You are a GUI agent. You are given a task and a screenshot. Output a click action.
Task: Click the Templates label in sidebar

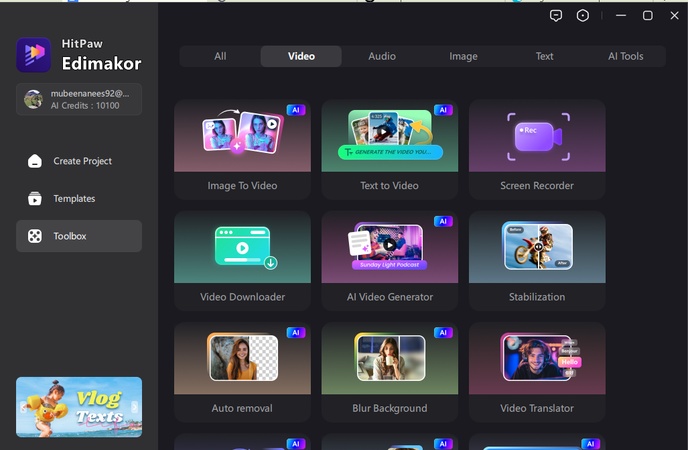[x=74, y=198]
